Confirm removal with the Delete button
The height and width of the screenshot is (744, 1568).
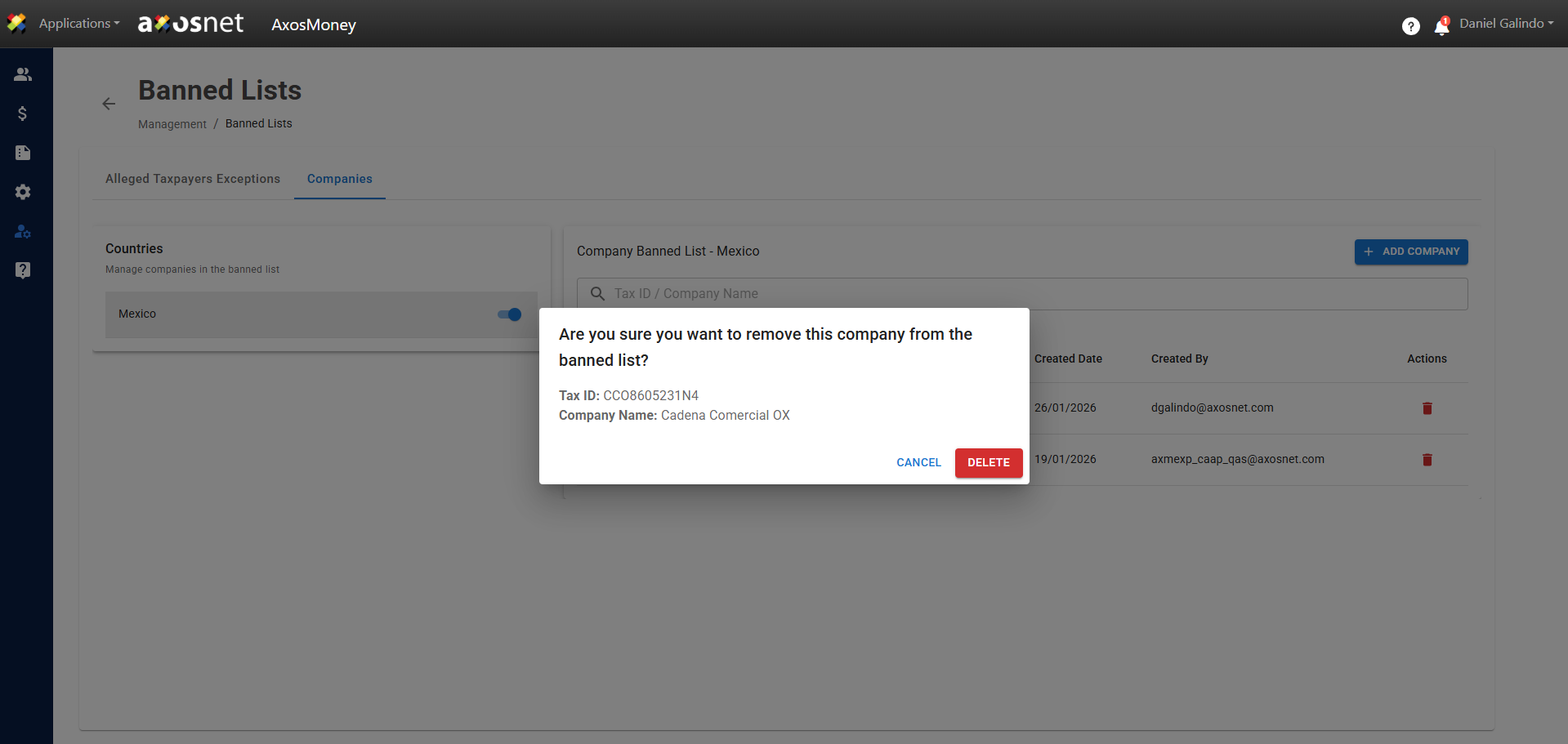(x=988, y=462)
